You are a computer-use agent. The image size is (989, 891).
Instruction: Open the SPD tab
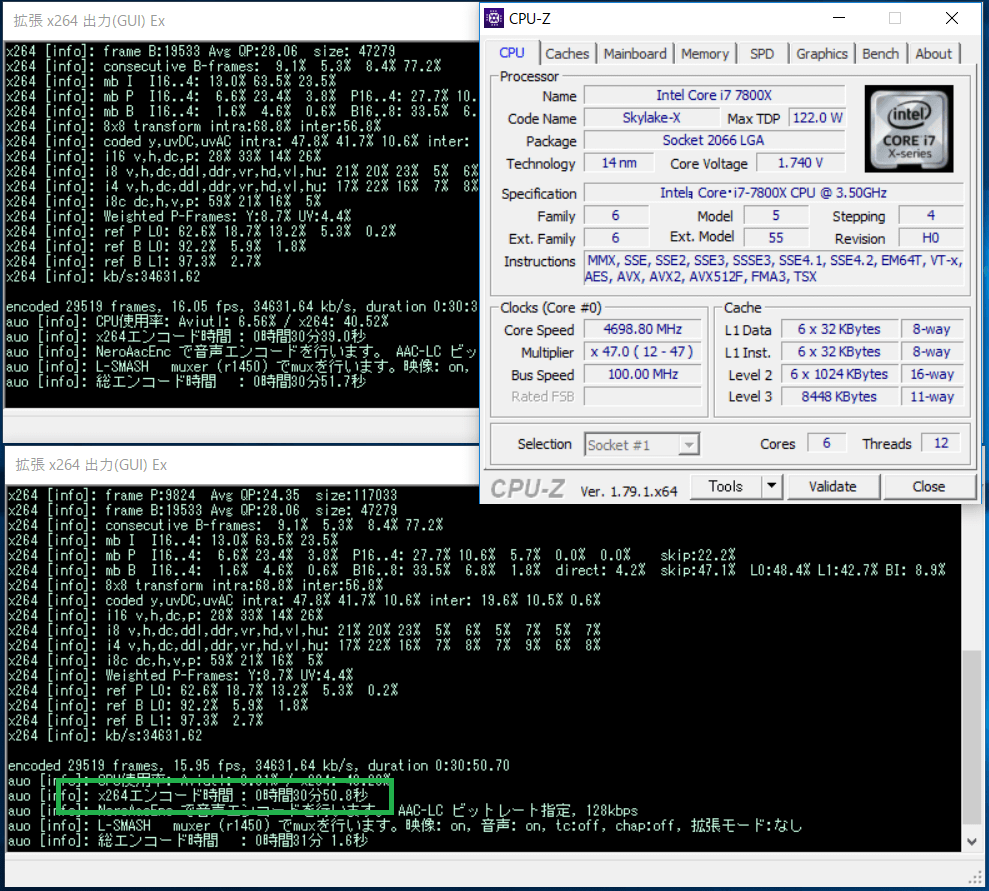pyautogui.click(x=762, y=54)
